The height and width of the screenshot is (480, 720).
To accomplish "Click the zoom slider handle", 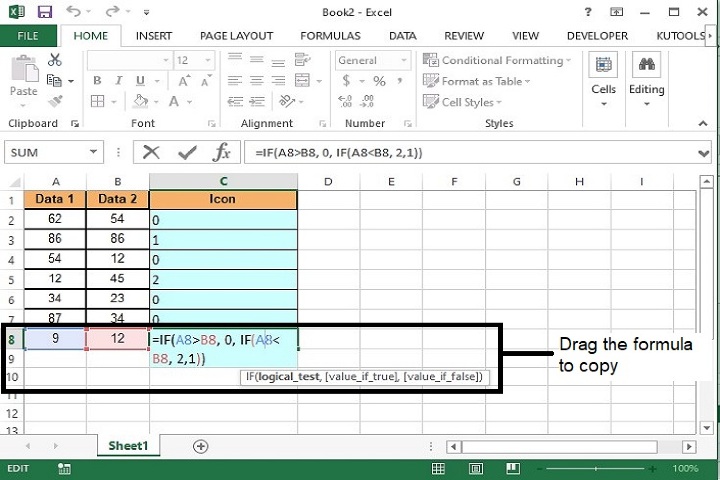I will point(596,469).
